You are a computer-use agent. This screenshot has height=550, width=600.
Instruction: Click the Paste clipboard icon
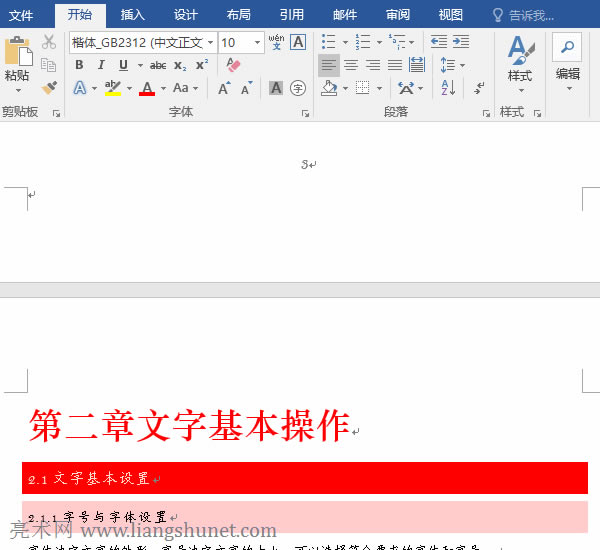coord(18,51)
